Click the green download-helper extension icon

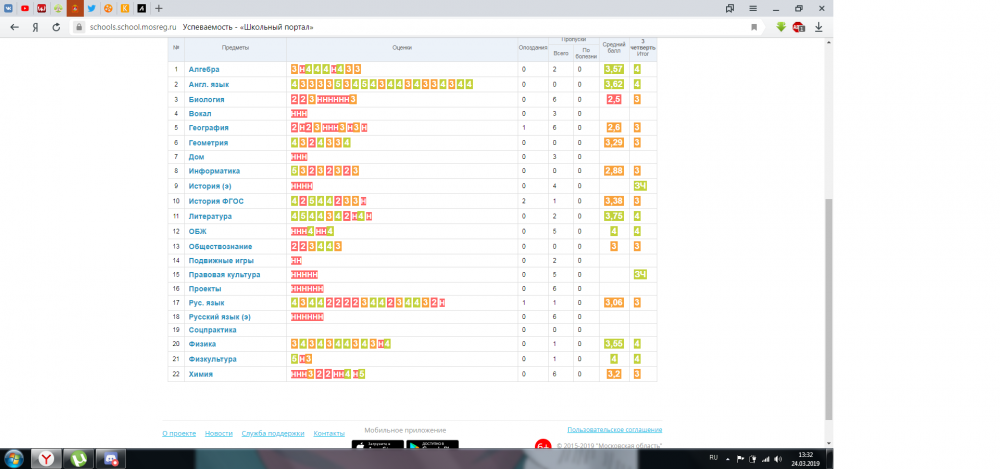[x=780, y=27]
